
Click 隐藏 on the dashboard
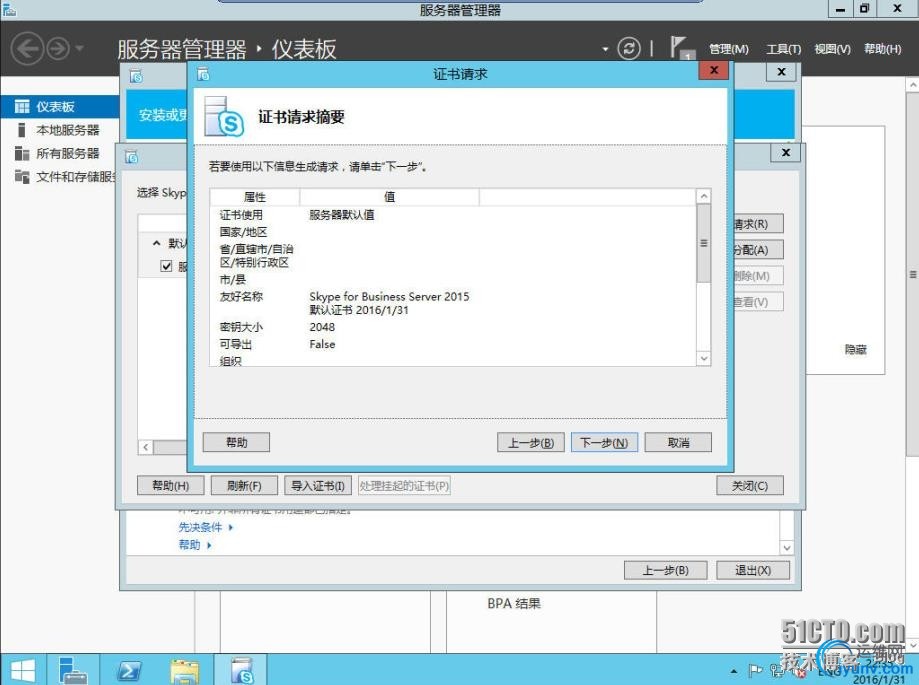coord(855,350)
